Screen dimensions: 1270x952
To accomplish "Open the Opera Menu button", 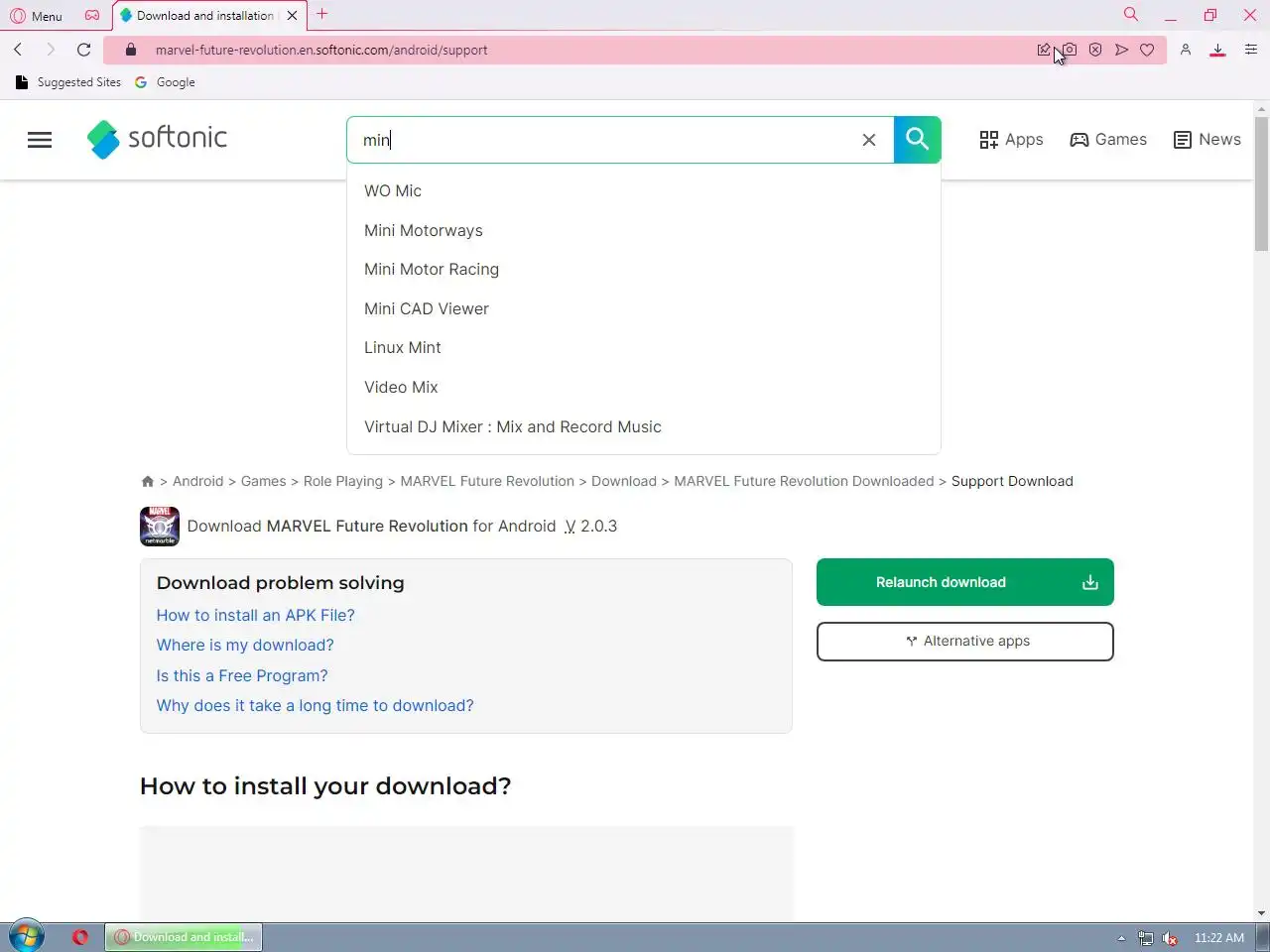I will pos(36,16).
